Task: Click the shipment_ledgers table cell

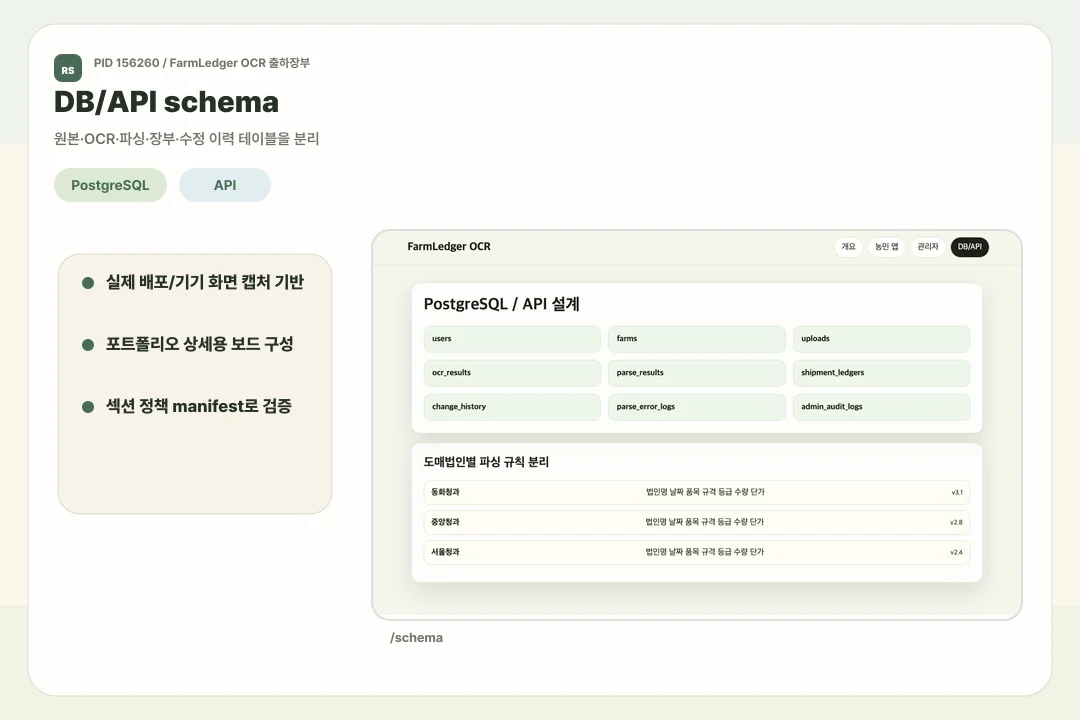Action: pos(881,373)
